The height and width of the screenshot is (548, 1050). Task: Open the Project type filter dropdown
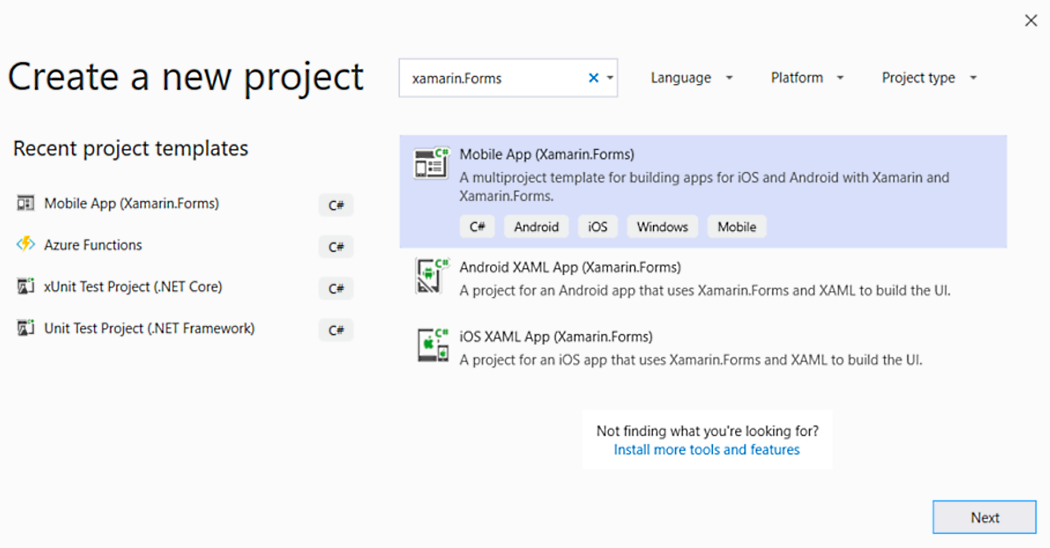[x=929, y=78]
